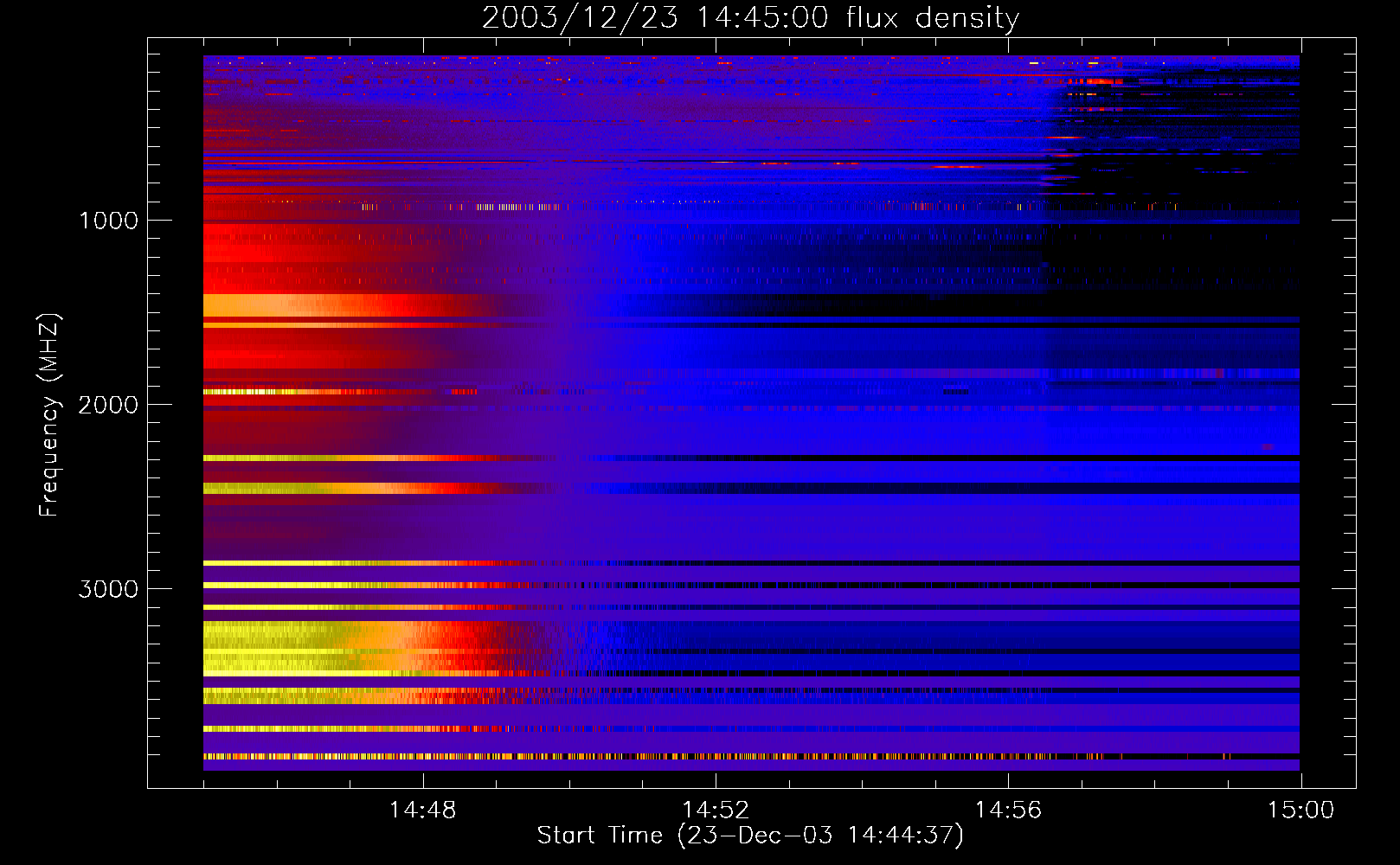This screenshot has width=1400, height=865.
Task: Click the 14:48 time tick label
Action: pyautogui.click(x=422, y=811)
